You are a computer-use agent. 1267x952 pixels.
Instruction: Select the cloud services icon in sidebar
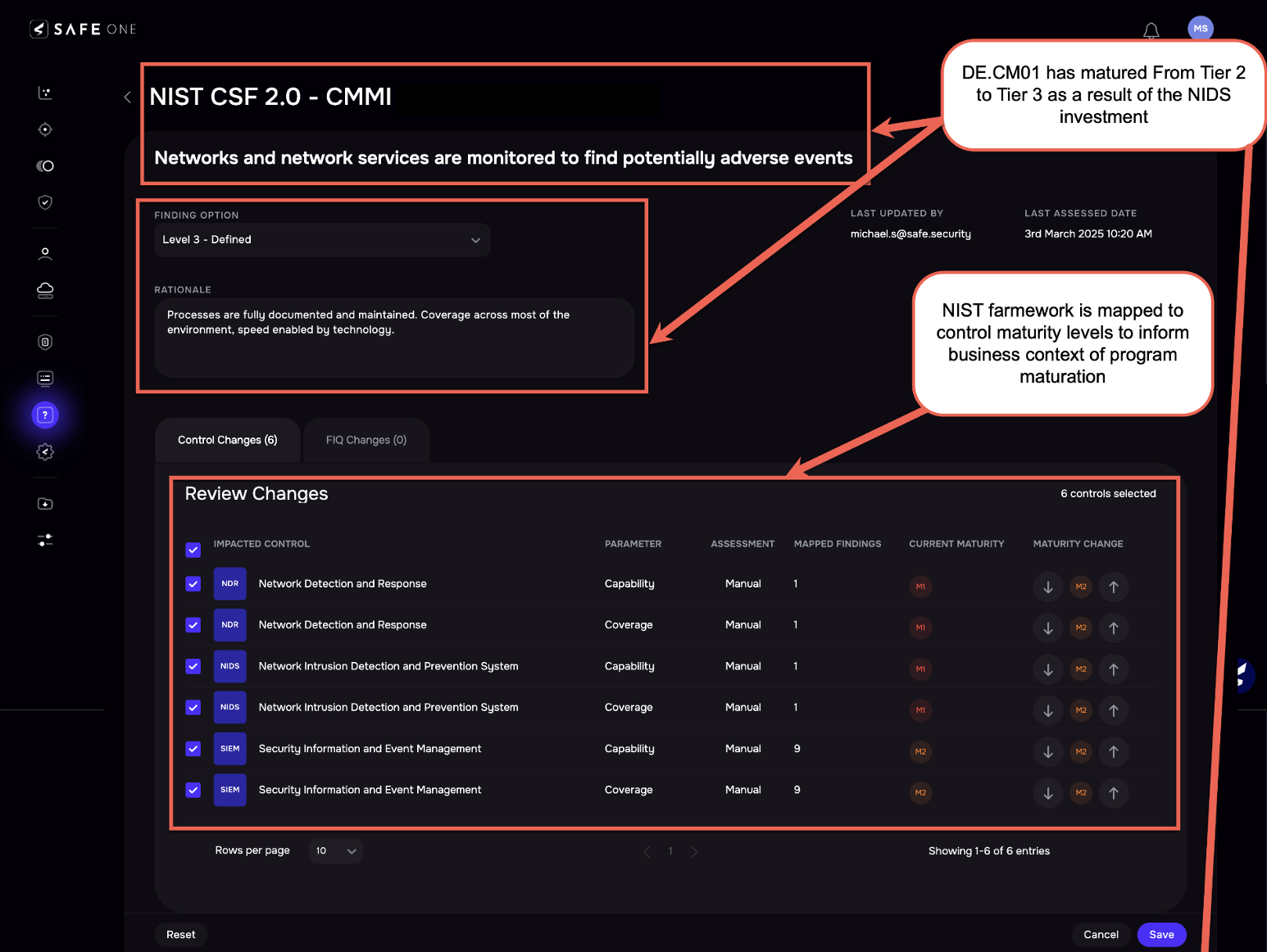pos(45,290)
